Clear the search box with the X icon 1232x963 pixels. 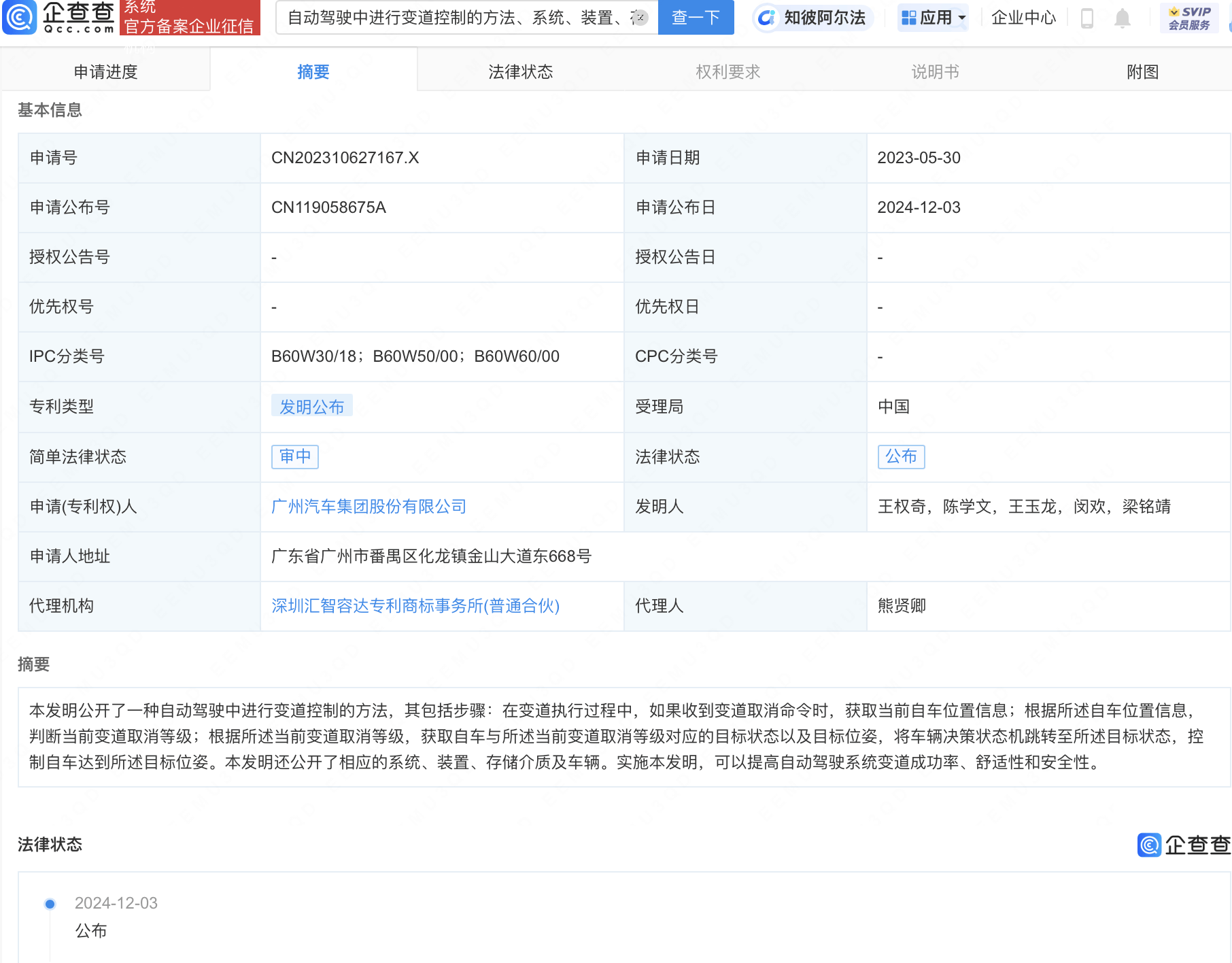coord(640,18)
